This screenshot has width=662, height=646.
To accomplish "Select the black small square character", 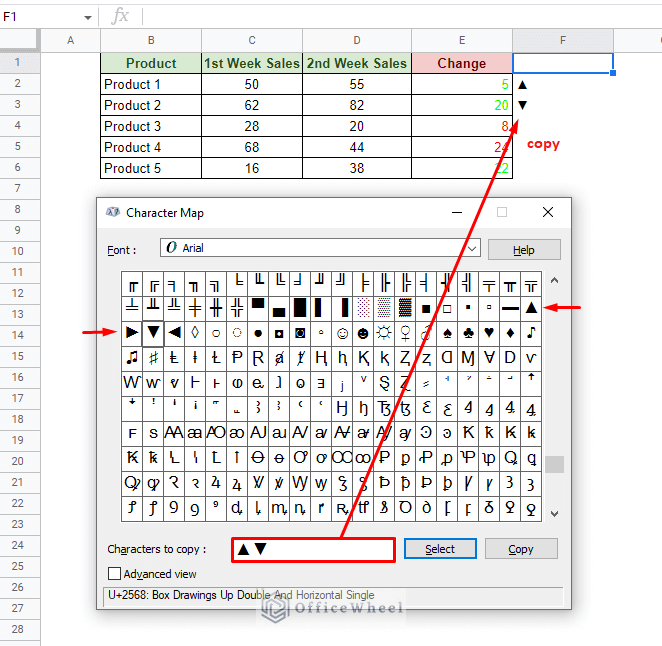I will (x=468, y=308).
